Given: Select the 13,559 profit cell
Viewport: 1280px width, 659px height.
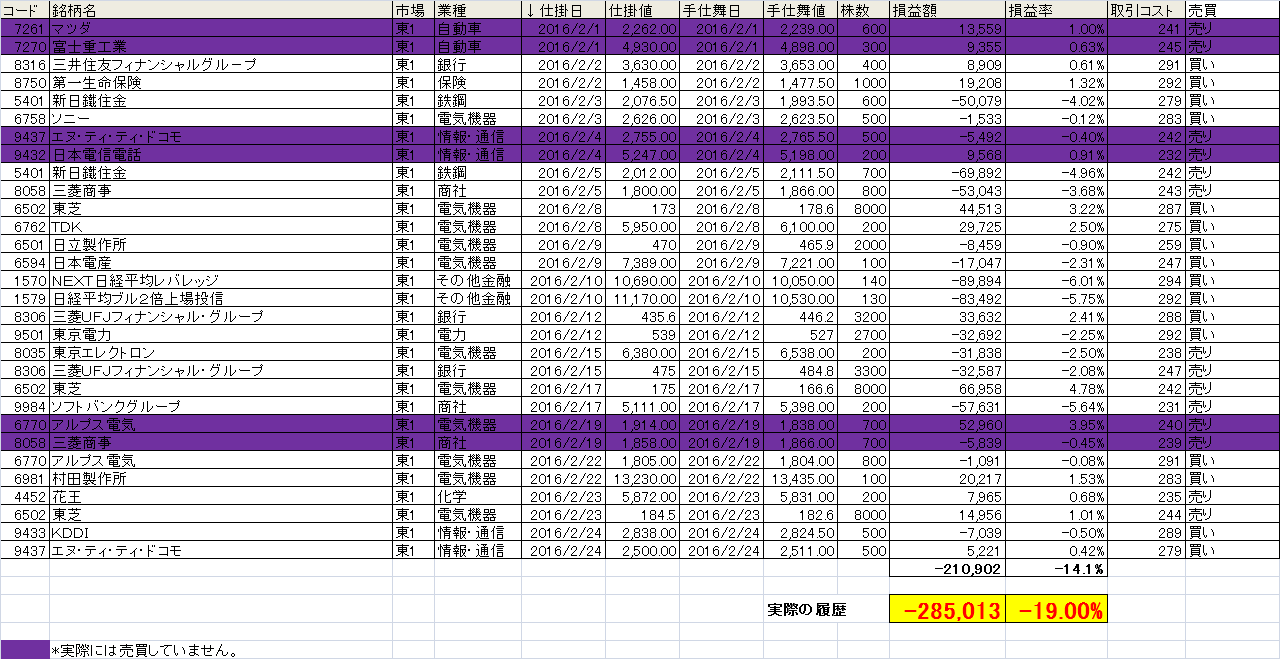Looking at the screenshot, I should pos(947,28).
